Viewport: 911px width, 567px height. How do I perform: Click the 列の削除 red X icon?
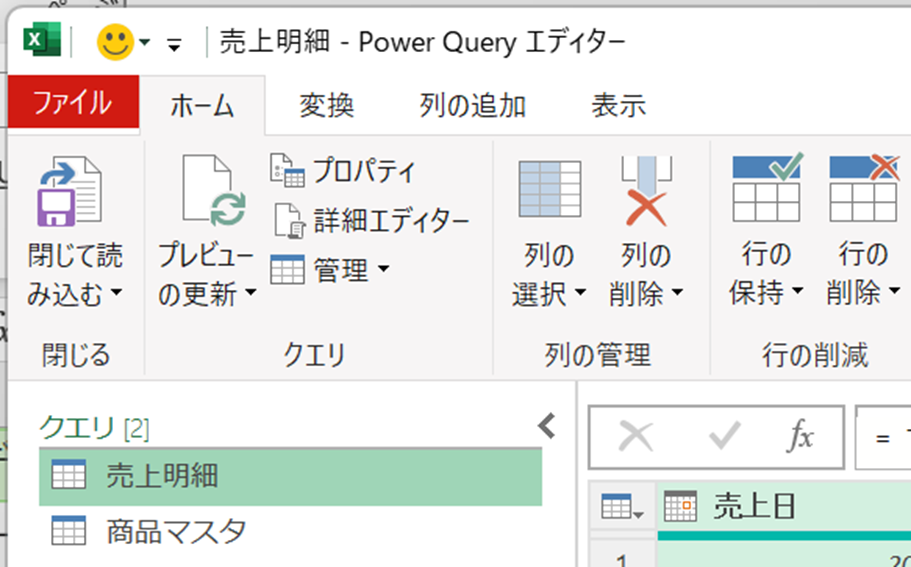[x=647, y=191]
